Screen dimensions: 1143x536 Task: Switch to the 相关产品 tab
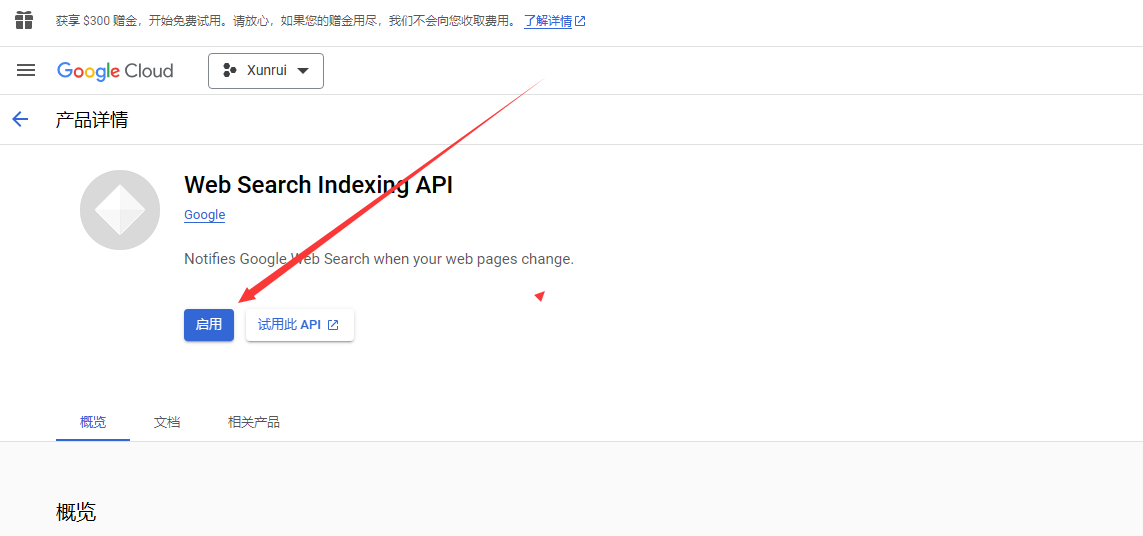tap(254, 422)
